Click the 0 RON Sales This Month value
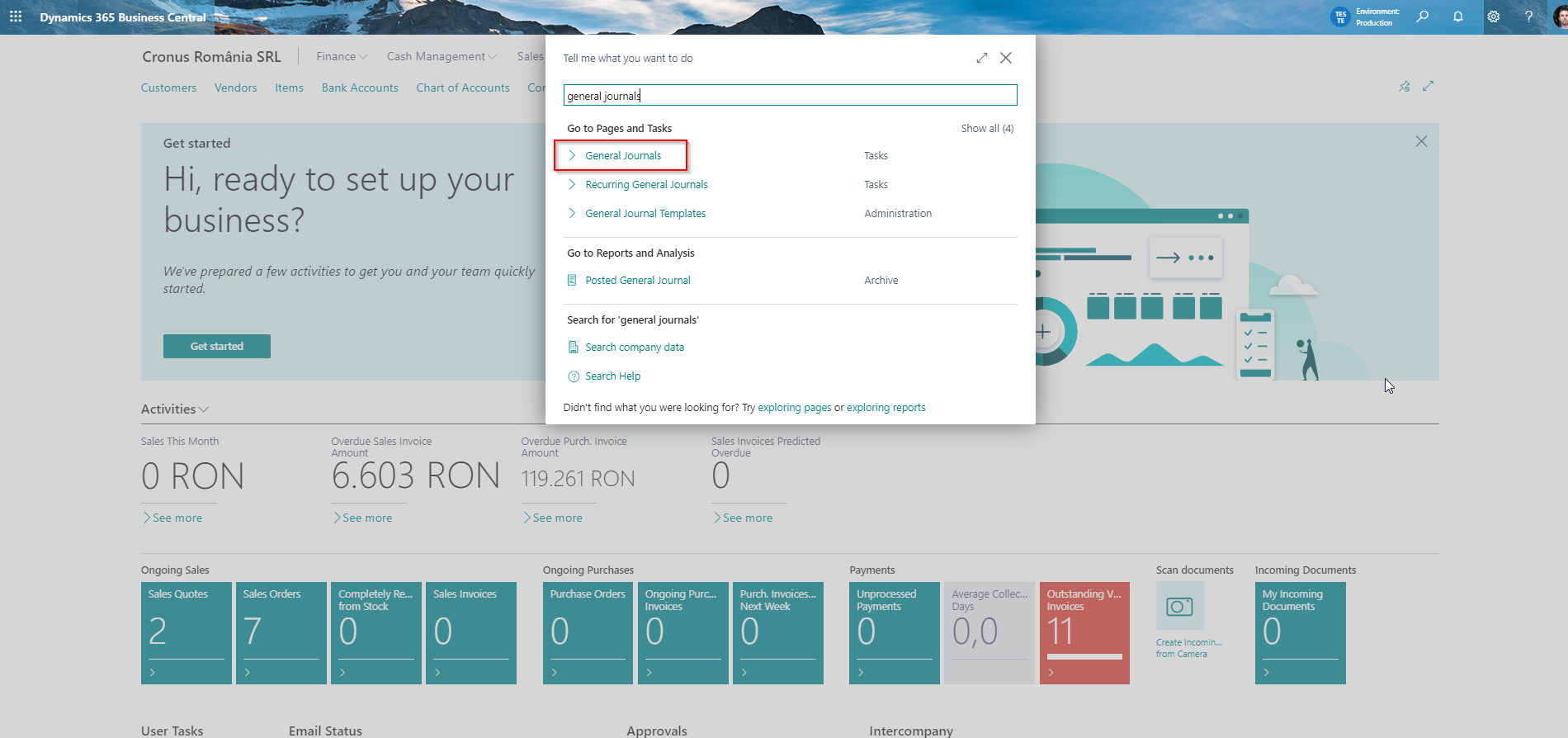 (x=193, y=476)
